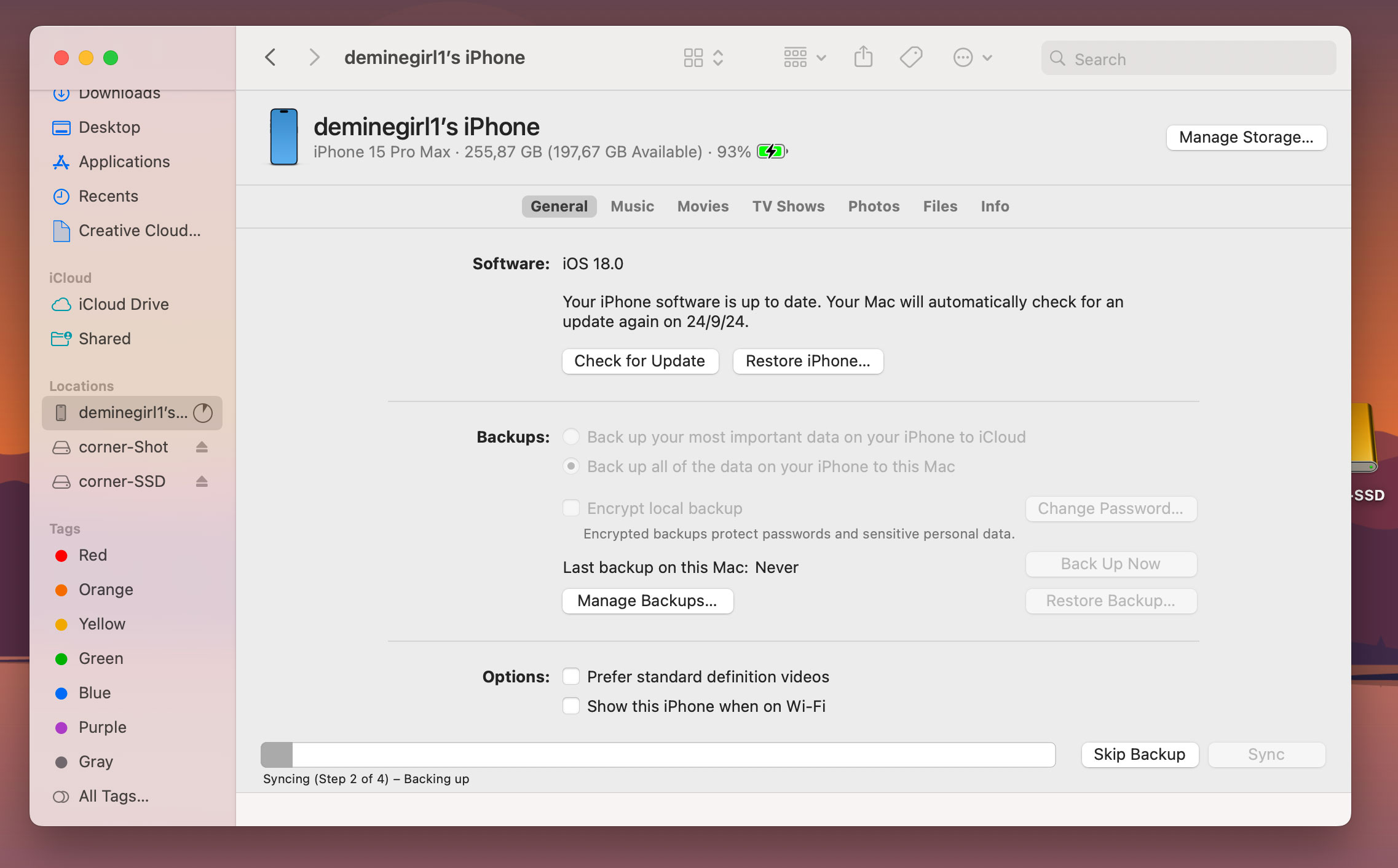The image size is (1398, 868).
Task: Select the Purple tag
Action: pos(132,727)
